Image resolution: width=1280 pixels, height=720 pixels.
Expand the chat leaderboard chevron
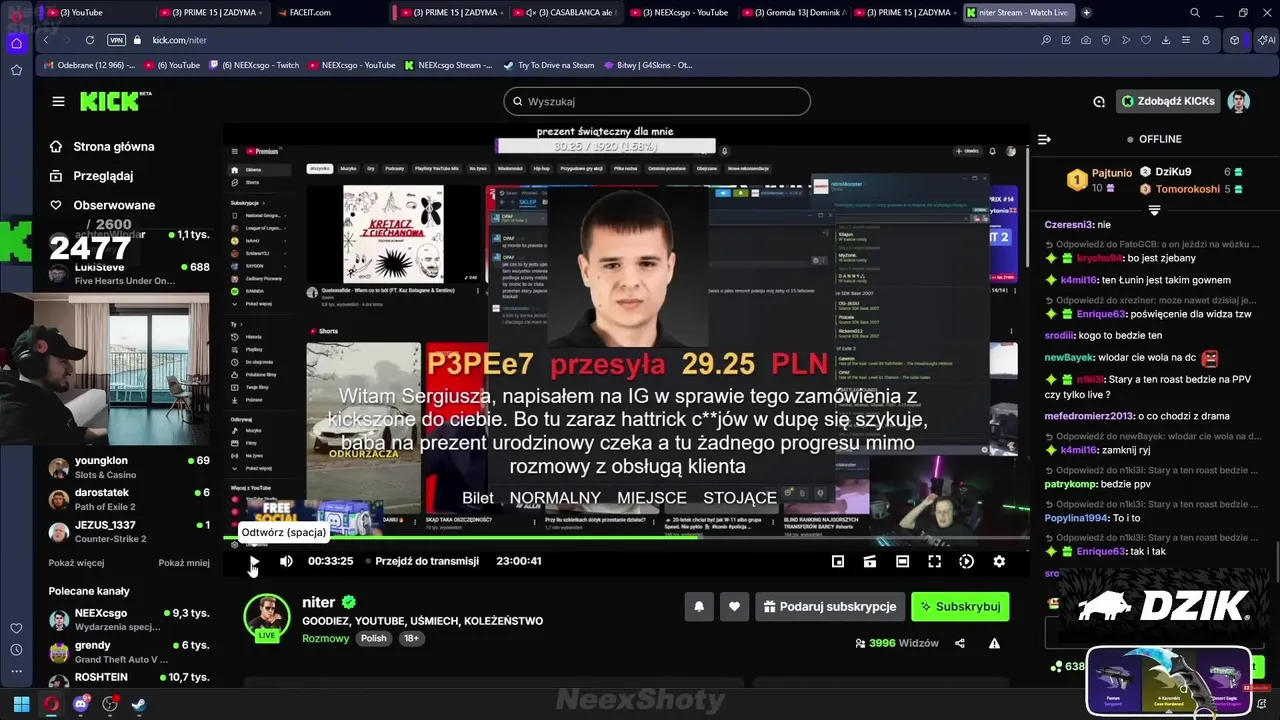1154,210
